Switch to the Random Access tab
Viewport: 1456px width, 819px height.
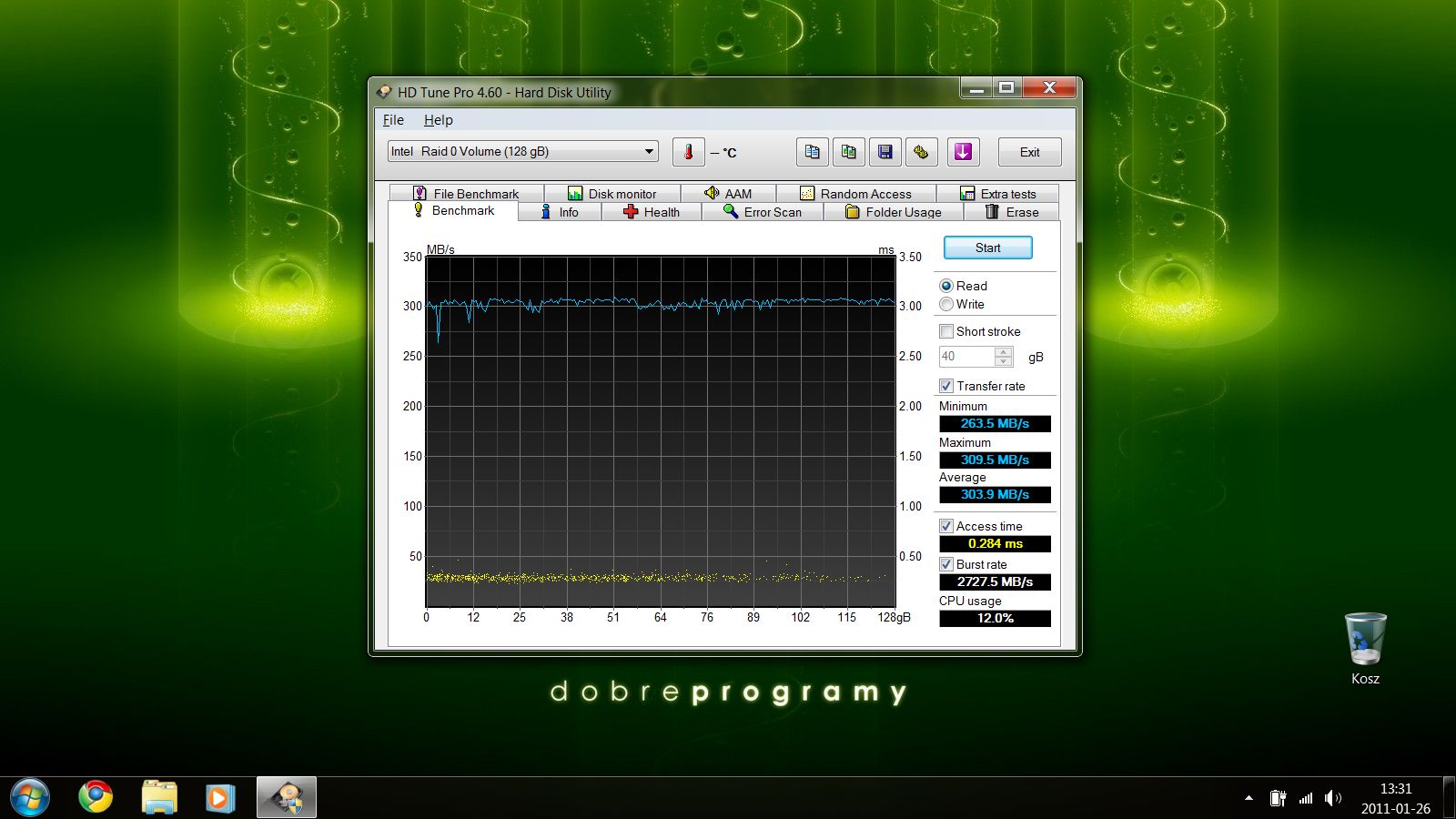pyautogui.click(x=856, y=193)
